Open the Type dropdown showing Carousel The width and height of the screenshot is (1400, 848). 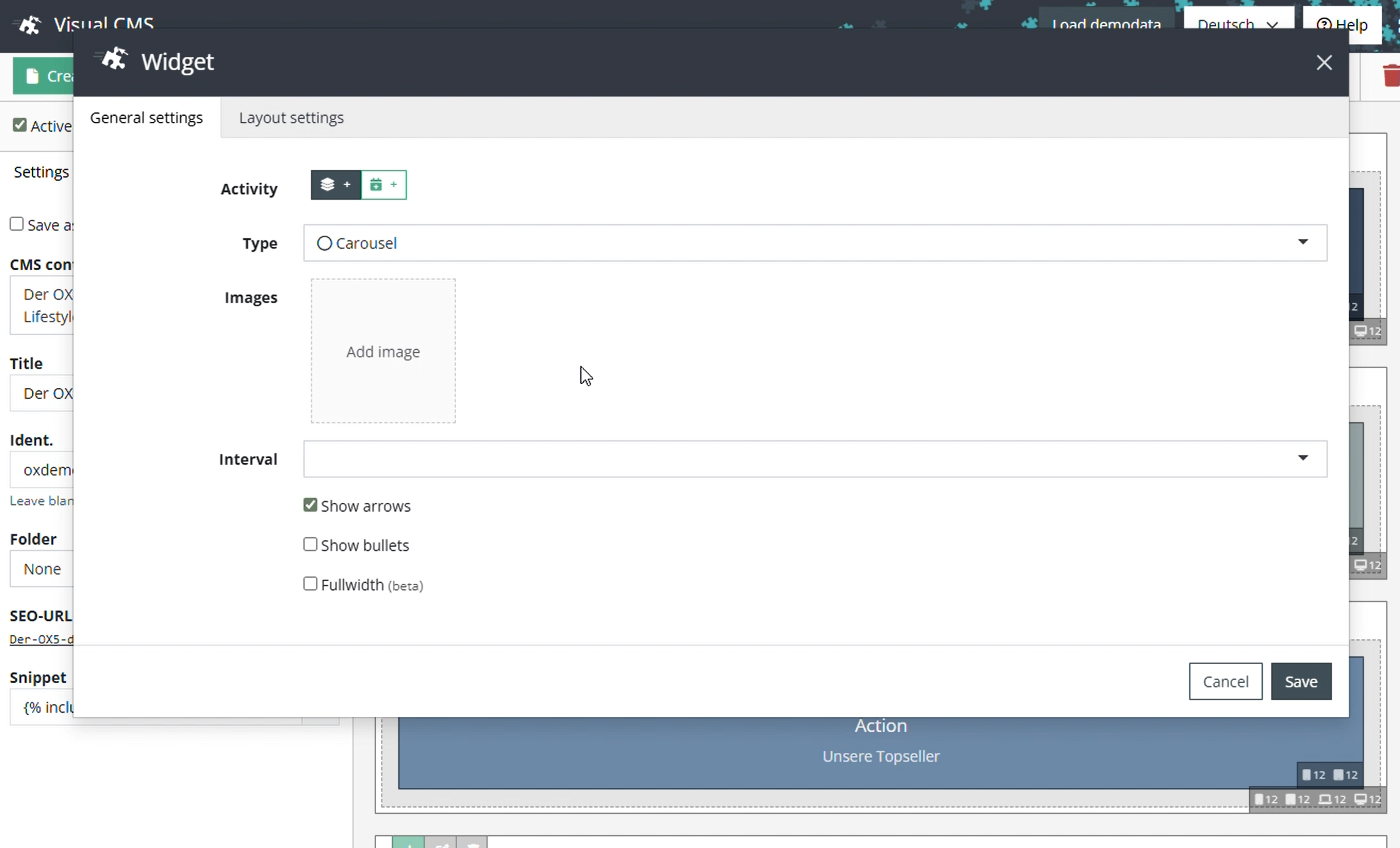pos(815,243)
